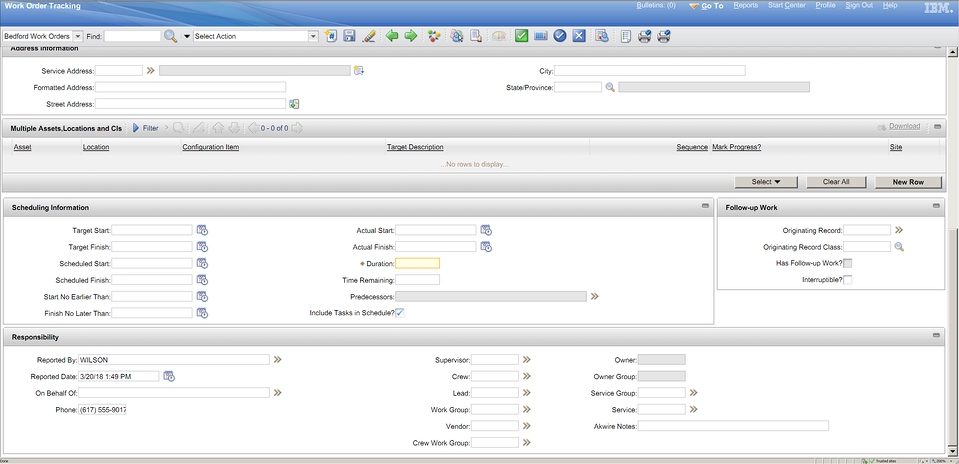This screenshot has height=464, width=959.
Task: Click into the Find search field
Action: click(x=133, y=36)
